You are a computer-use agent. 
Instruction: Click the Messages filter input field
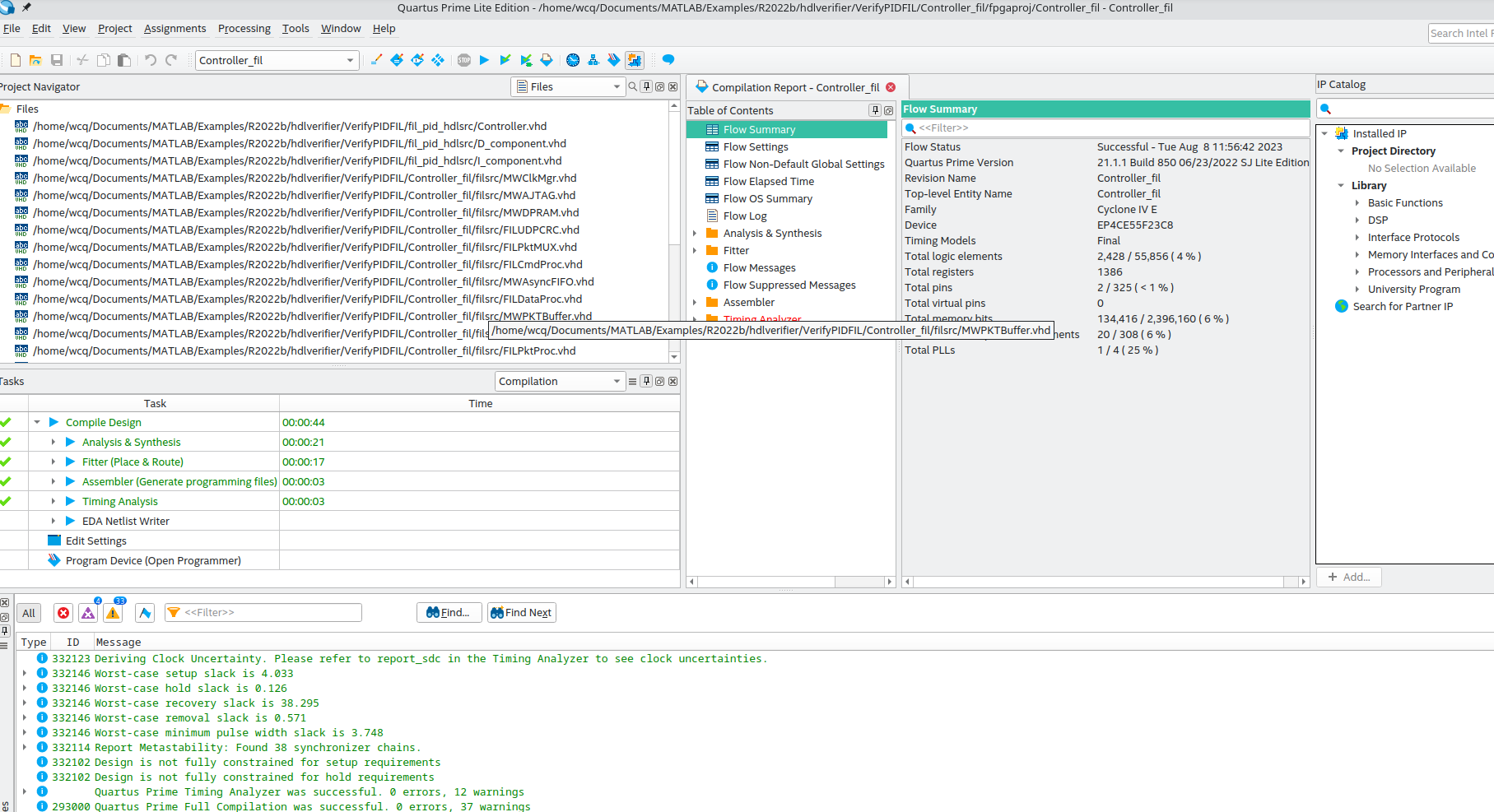click(263, 613)
